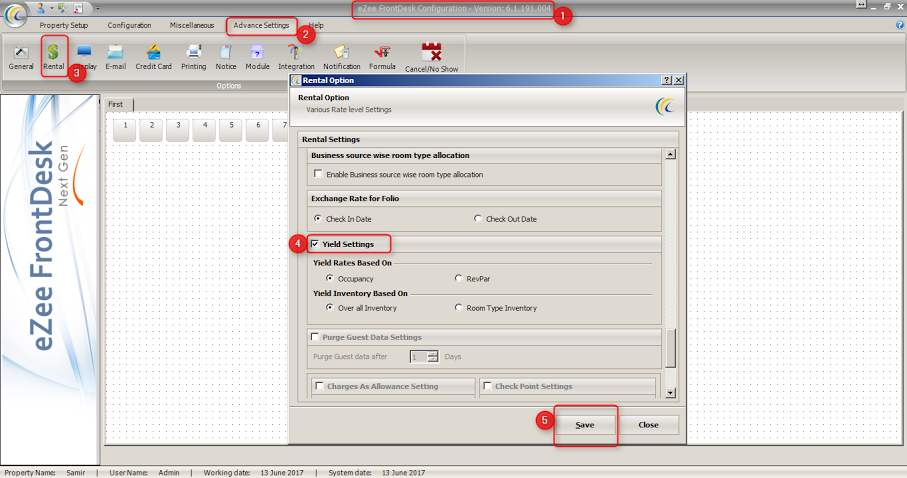Select RevPar for yield rates
907x478 pixels.
click(459, 278)
